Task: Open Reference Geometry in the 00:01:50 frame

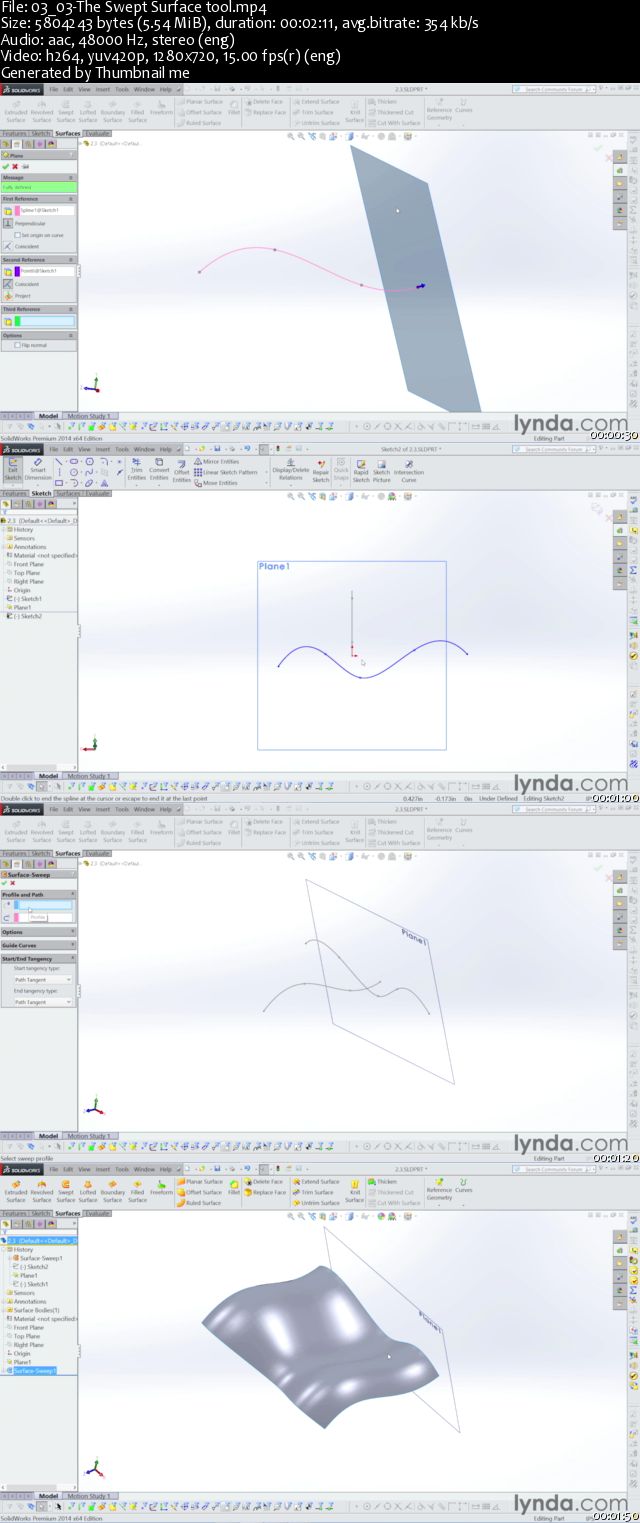Action: pos(439,1190)
